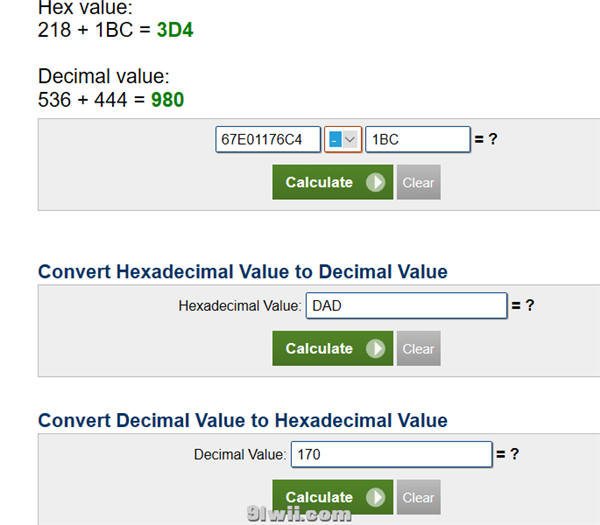Image resolution: width=600 pixels, height=525 pixels.
Task: Calculate the hexadecimal value of 170
Action: (x=333, y=497)
